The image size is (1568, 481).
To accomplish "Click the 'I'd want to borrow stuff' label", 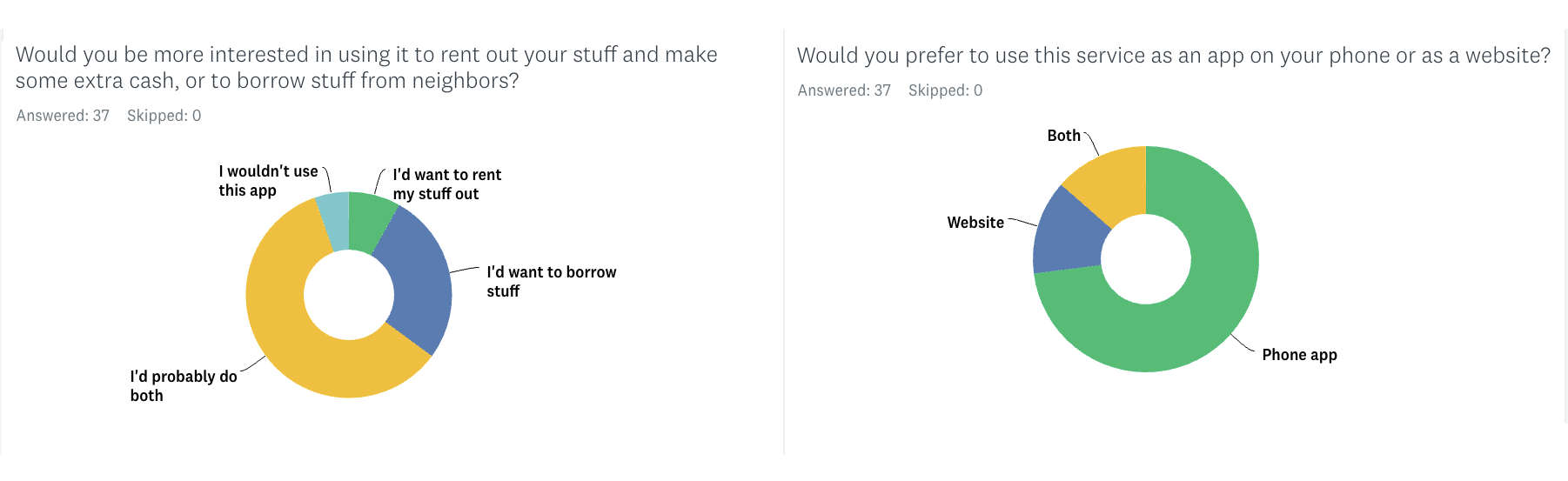I will pyautogui.click(x=551, y=282).
